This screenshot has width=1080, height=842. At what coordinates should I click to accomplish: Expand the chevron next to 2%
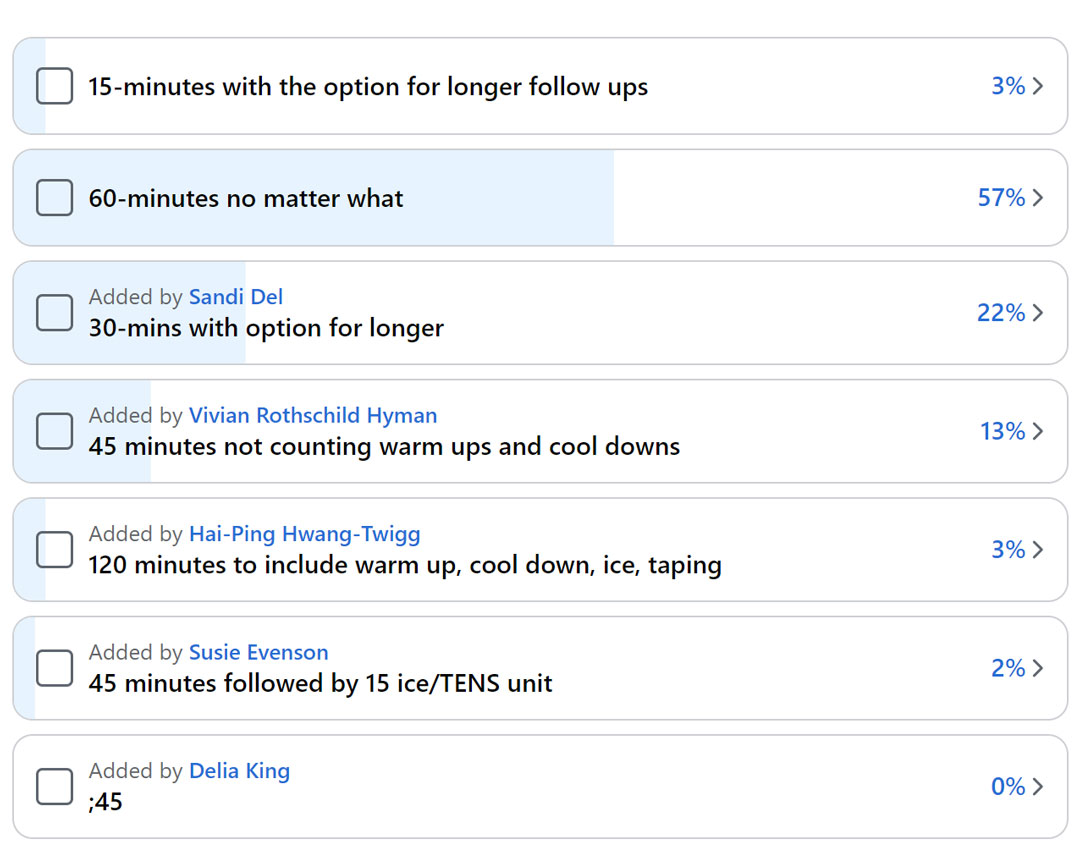[x=1038, y=668]
